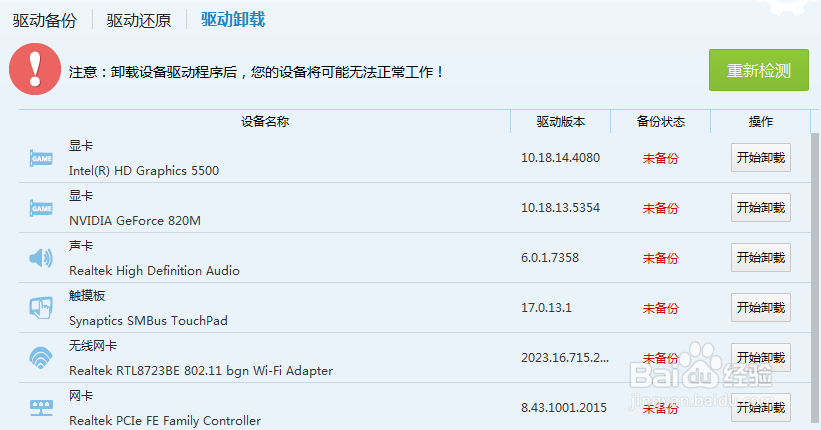Start uninstalling Intel HD Graphics 5500 driver

(x=761, y=158)
